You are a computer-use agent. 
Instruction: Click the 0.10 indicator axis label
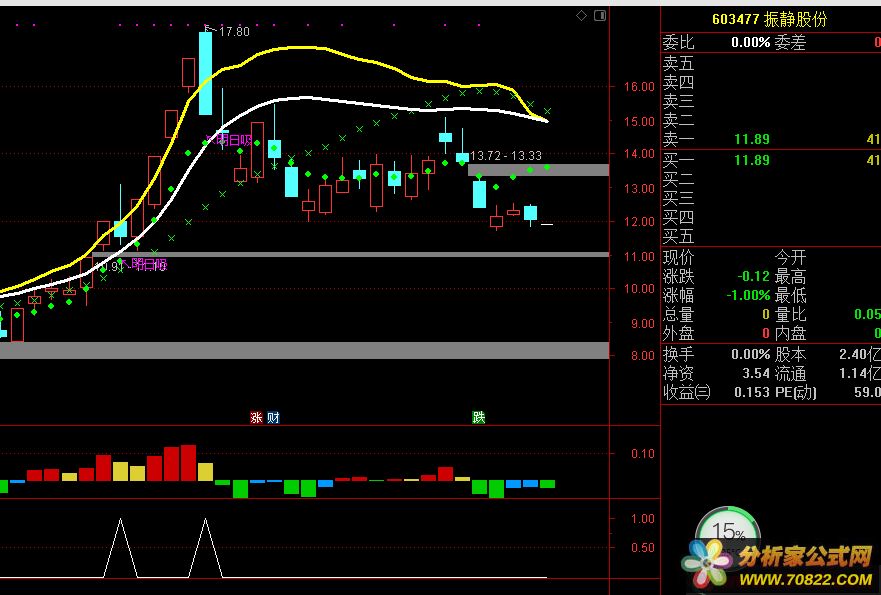coord(642,453)
